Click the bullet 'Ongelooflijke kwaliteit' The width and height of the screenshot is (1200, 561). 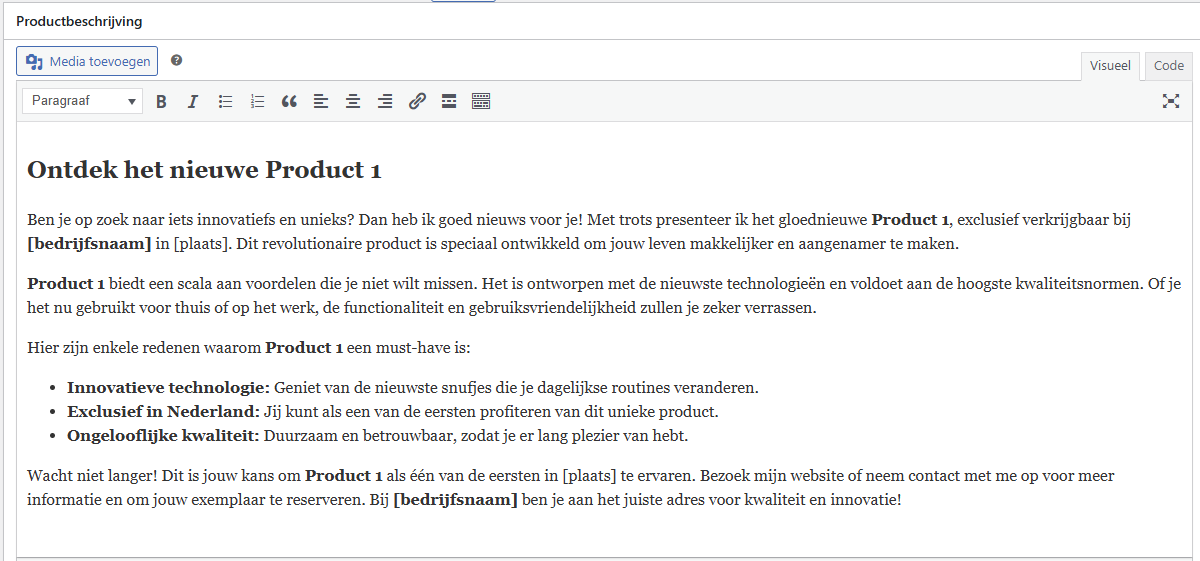pos(378,437)
